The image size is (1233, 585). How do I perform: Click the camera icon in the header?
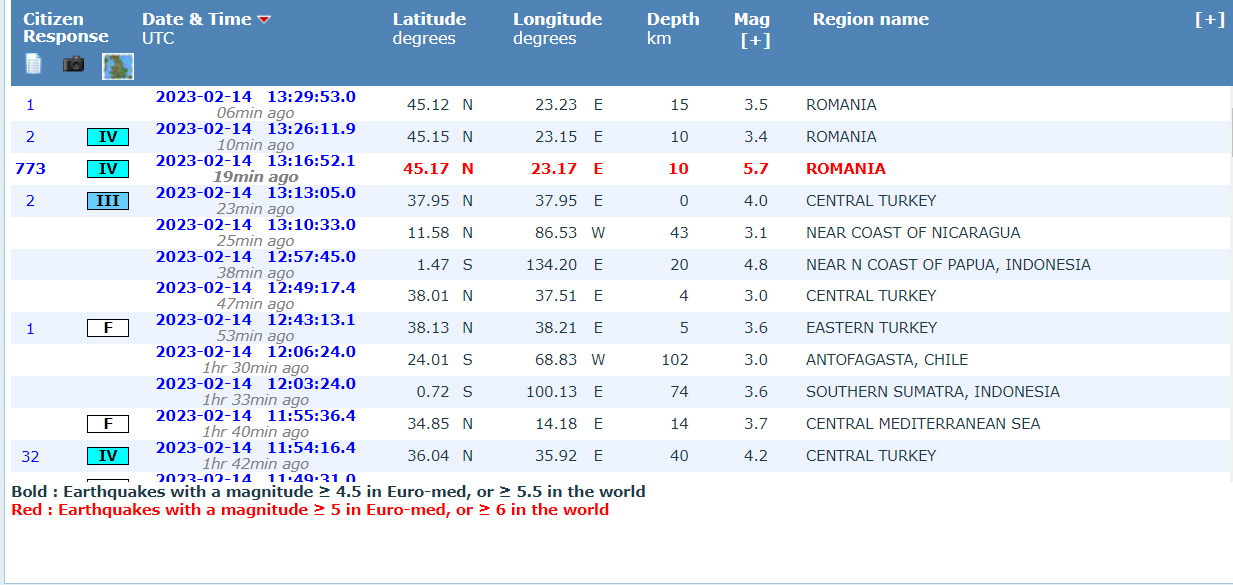tap(73, 64)
